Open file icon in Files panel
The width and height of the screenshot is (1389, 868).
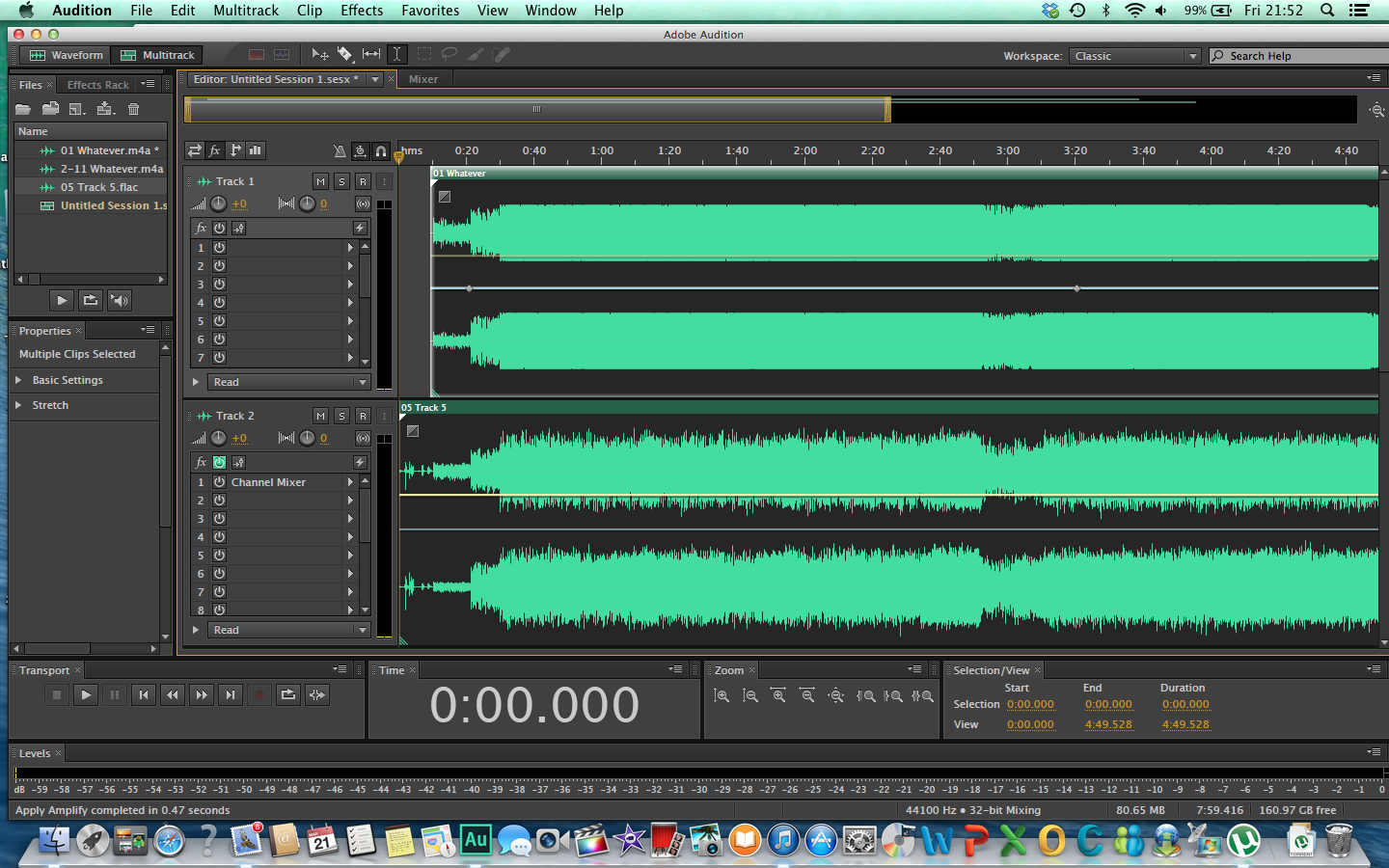coord(23,109)
